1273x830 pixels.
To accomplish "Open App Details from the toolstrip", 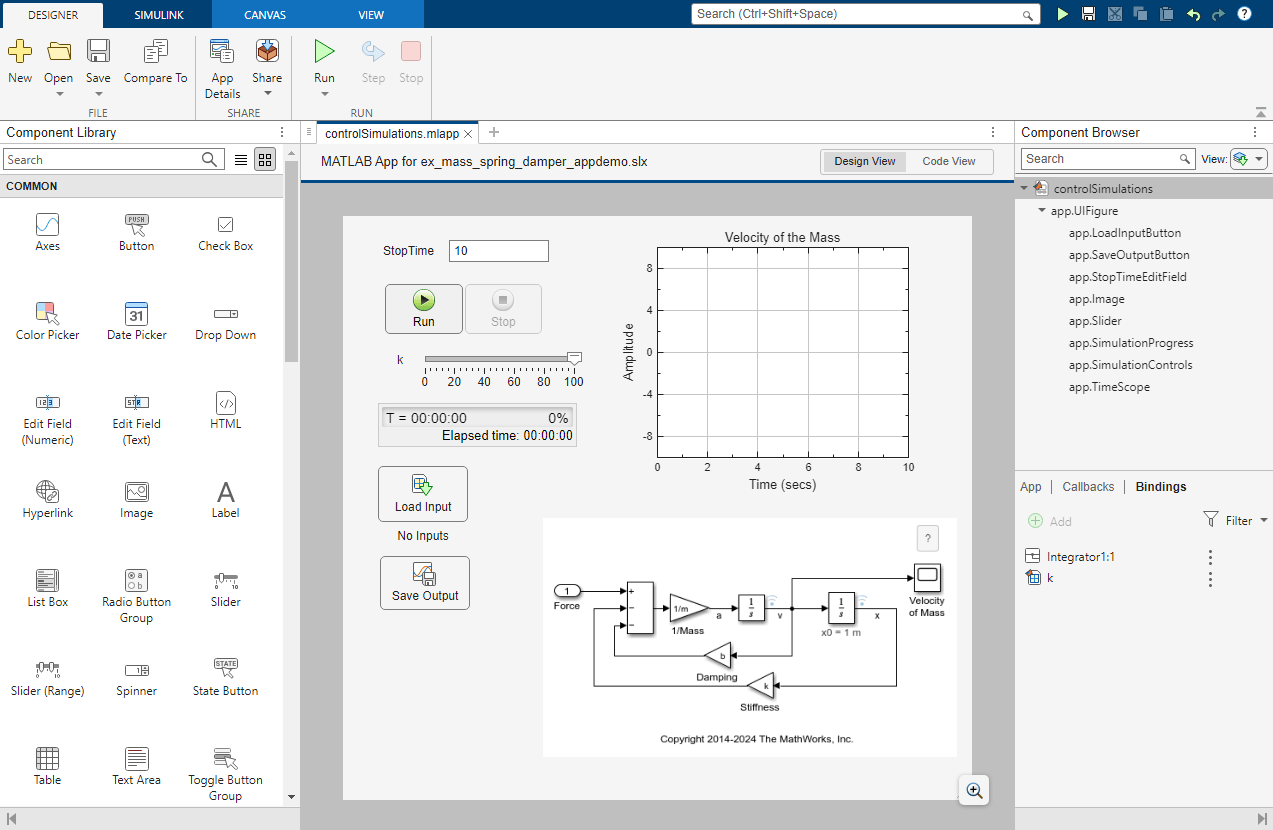I will (x=222, y=52).
